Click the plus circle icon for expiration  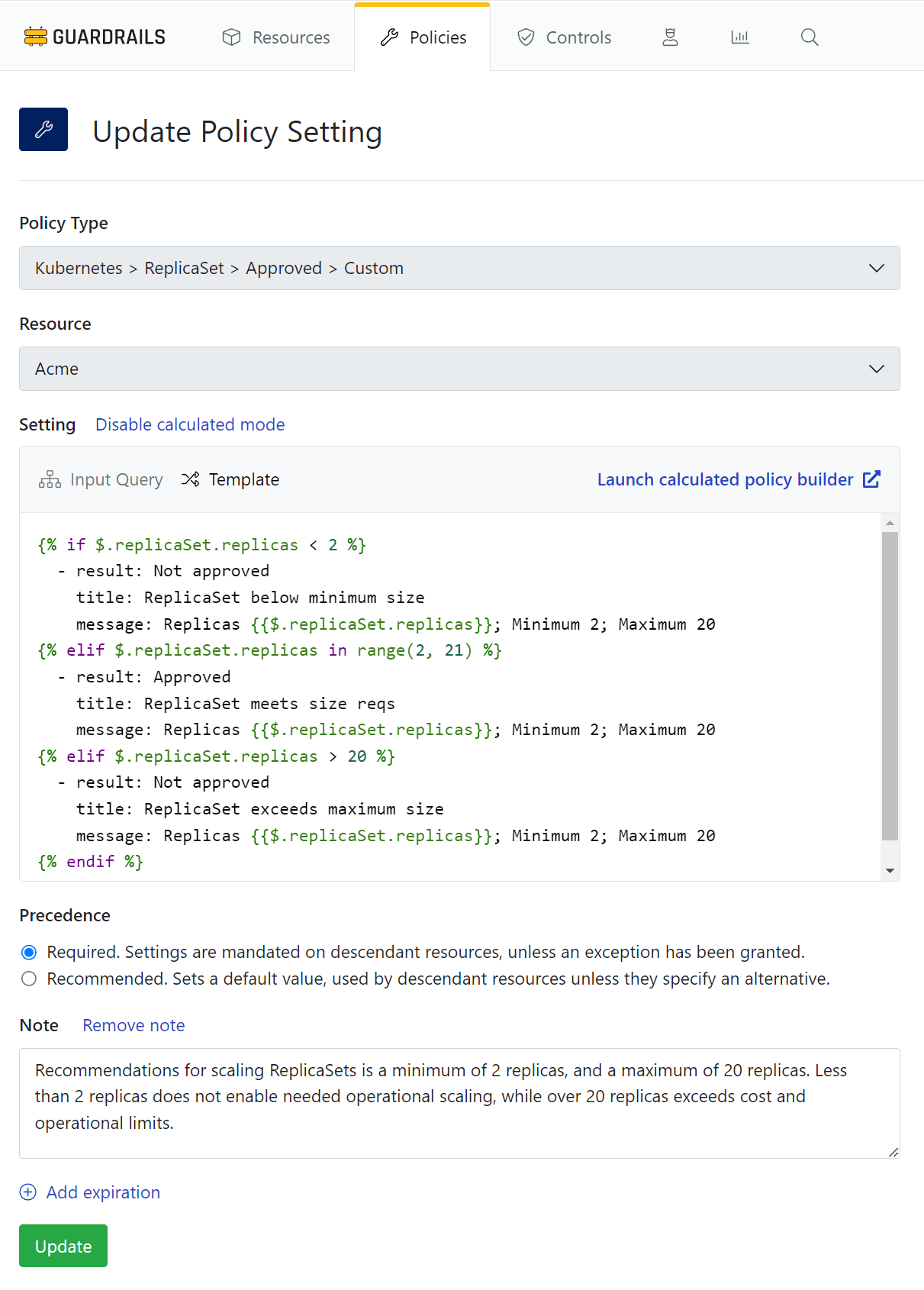[x=28, y=1192]
